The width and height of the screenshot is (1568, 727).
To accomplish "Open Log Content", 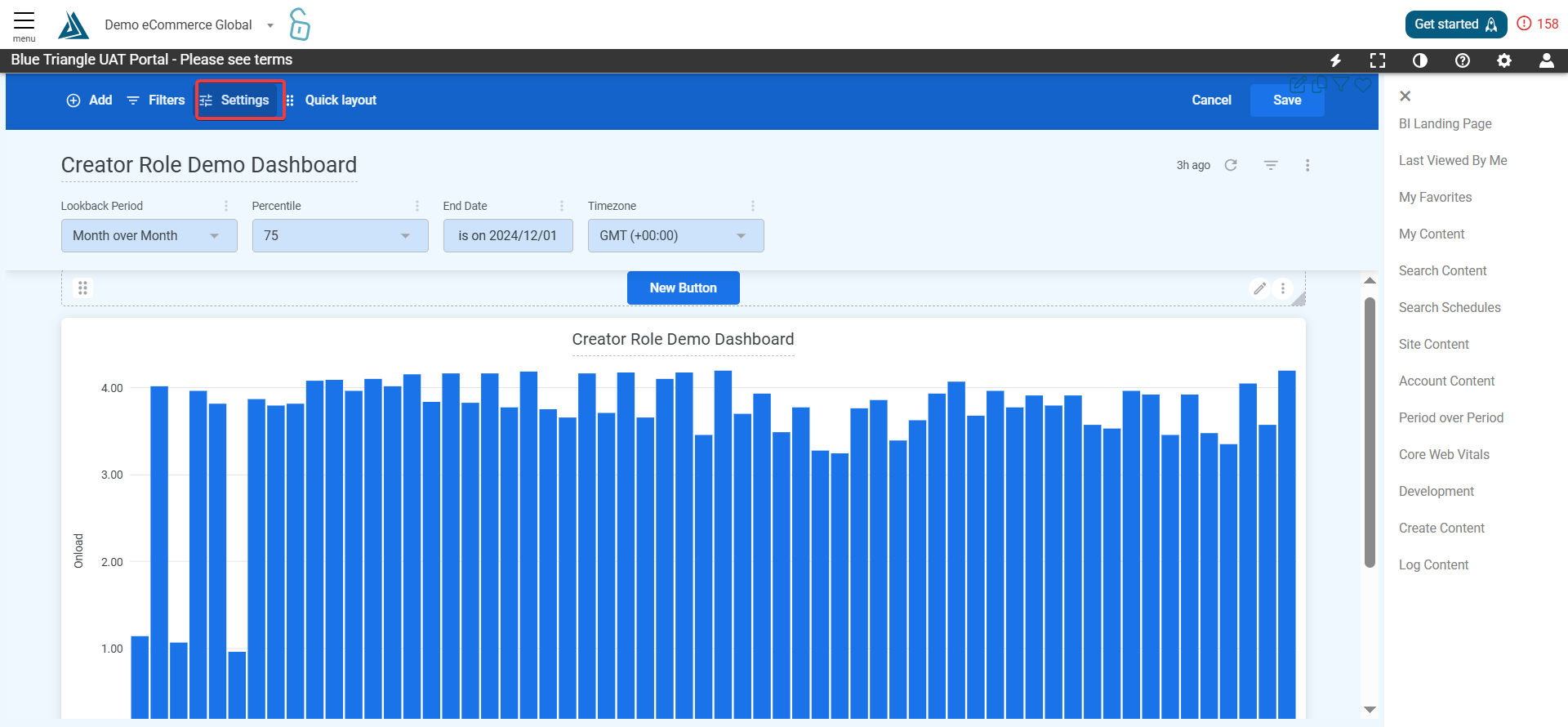I will [1433, 565].
